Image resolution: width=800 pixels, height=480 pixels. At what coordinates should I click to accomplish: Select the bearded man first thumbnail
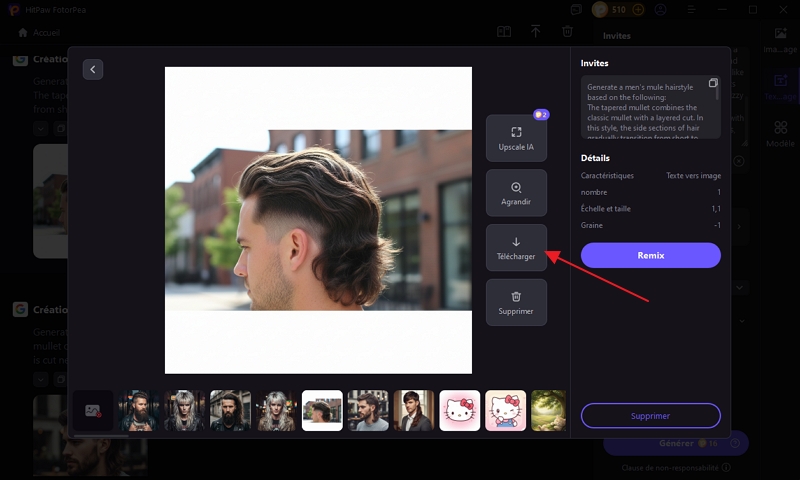139,410
